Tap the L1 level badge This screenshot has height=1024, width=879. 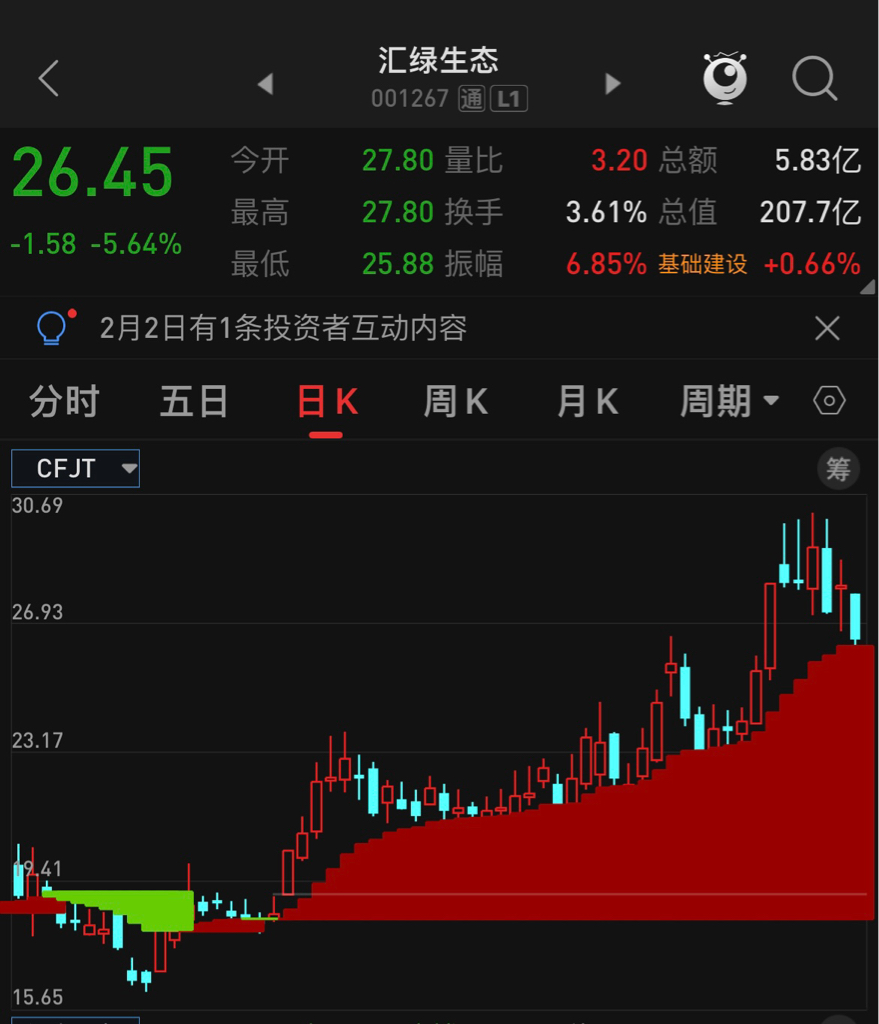point(509,99)
